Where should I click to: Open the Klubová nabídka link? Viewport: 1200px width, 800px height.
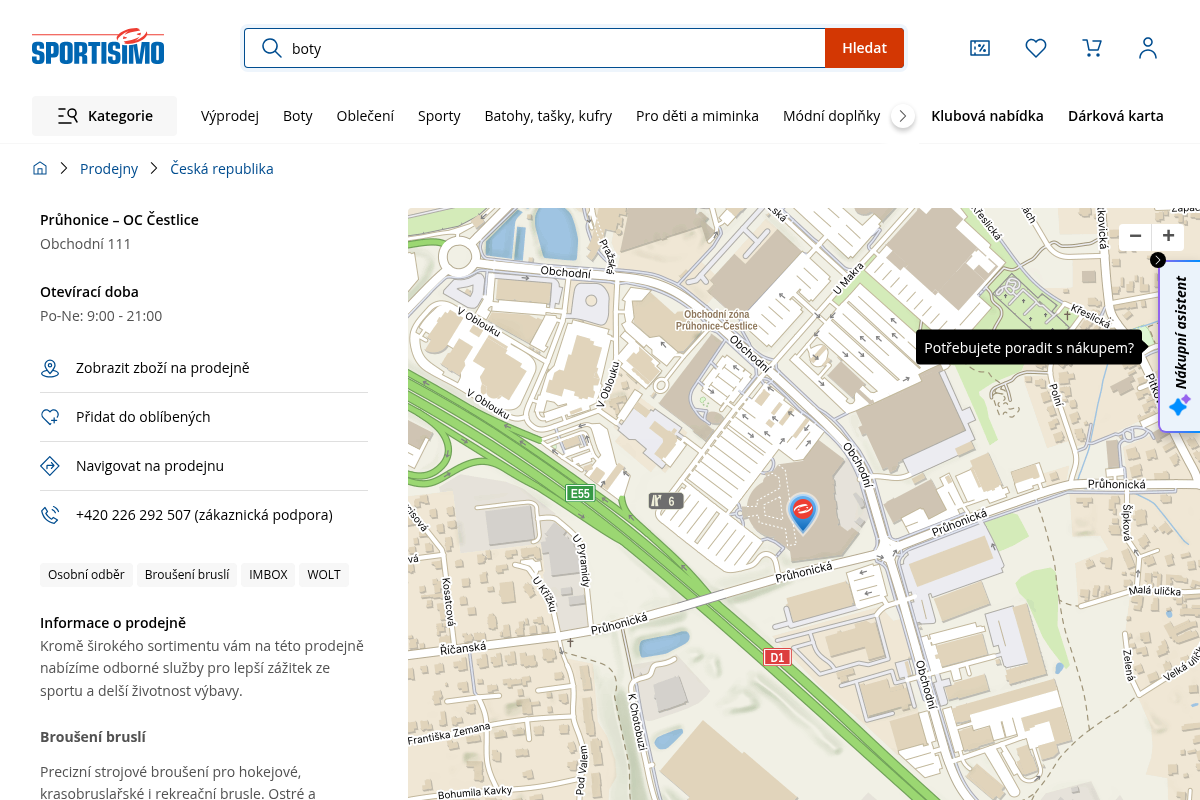987,116
